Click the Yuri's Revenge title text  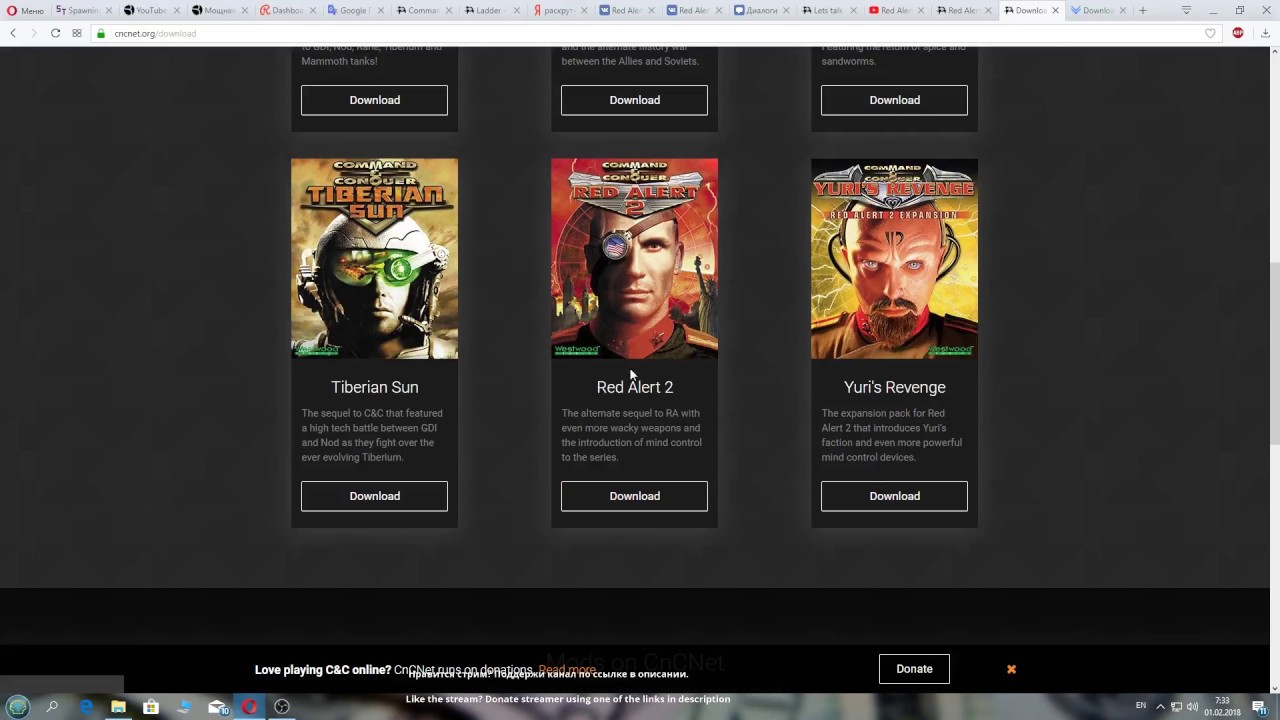[x=894, y=387]
